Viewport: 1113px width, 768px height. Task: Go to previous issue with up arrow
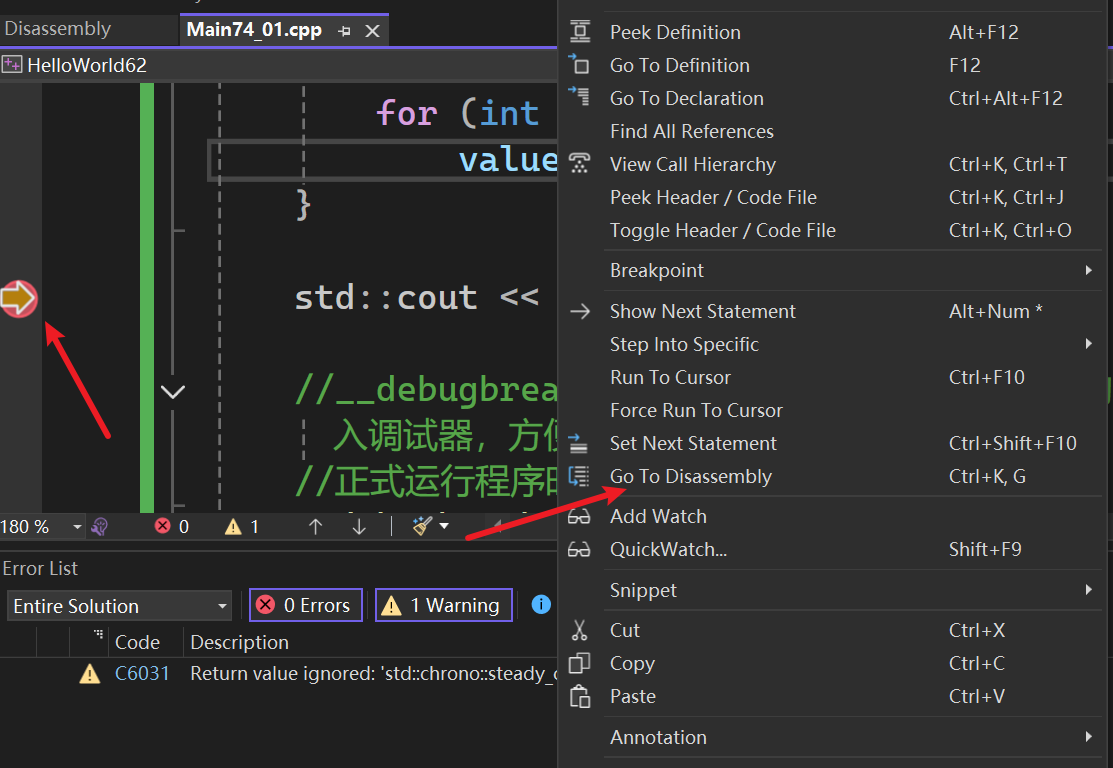pos(316,526)
